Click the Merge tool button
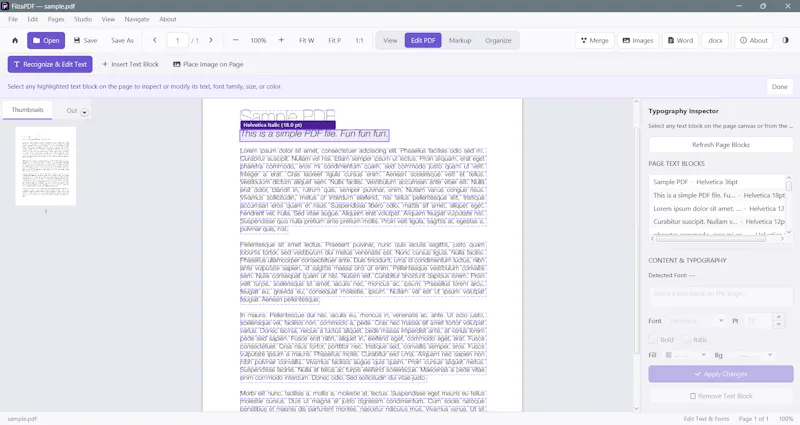 594,40
